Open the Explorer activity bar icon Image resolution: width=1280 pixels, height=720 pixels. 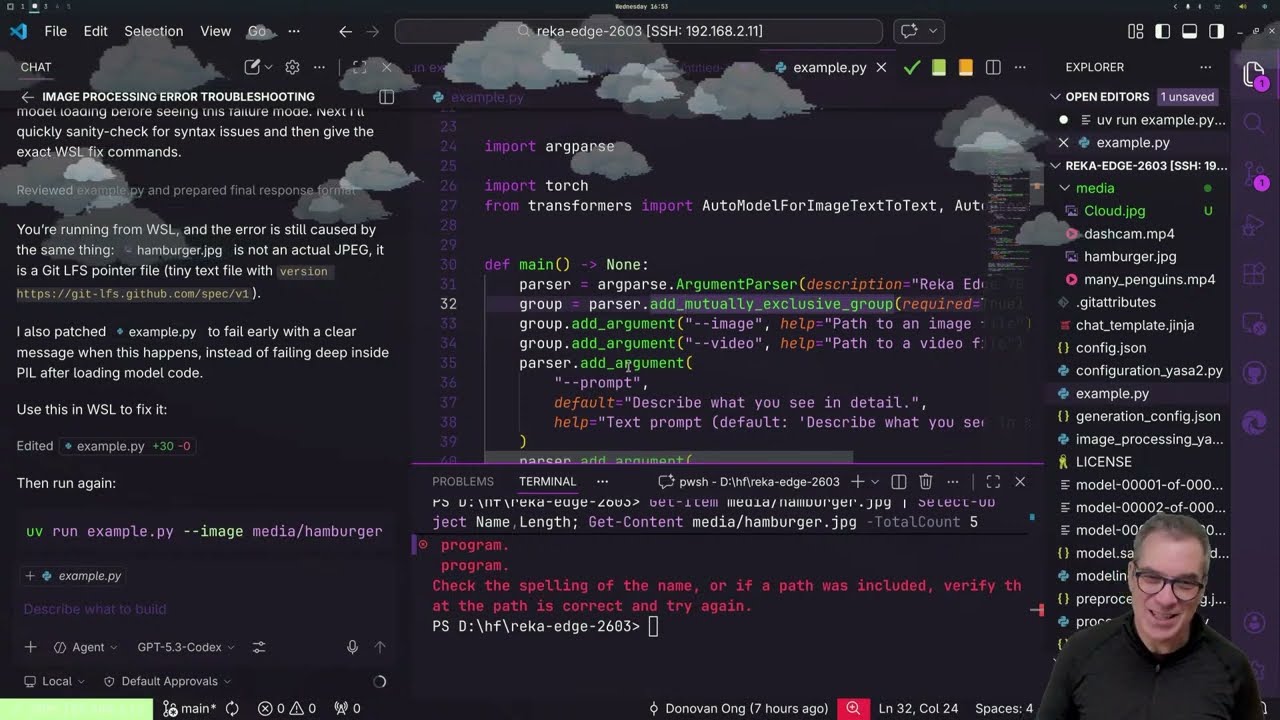click(x=1254, y=76)
